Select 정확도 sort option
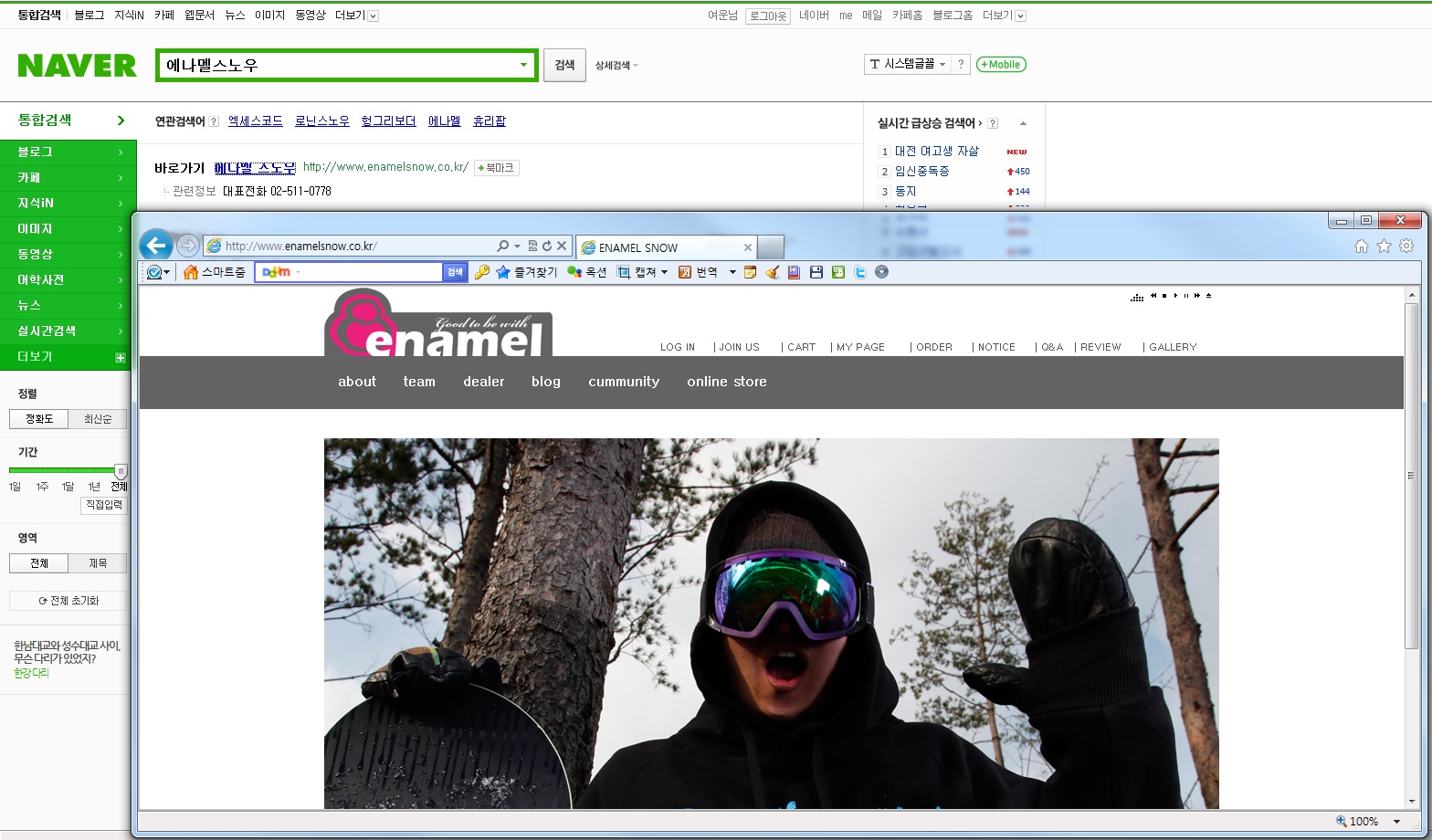Viewport: 1432px width, 840px height. tap(39, 419)
